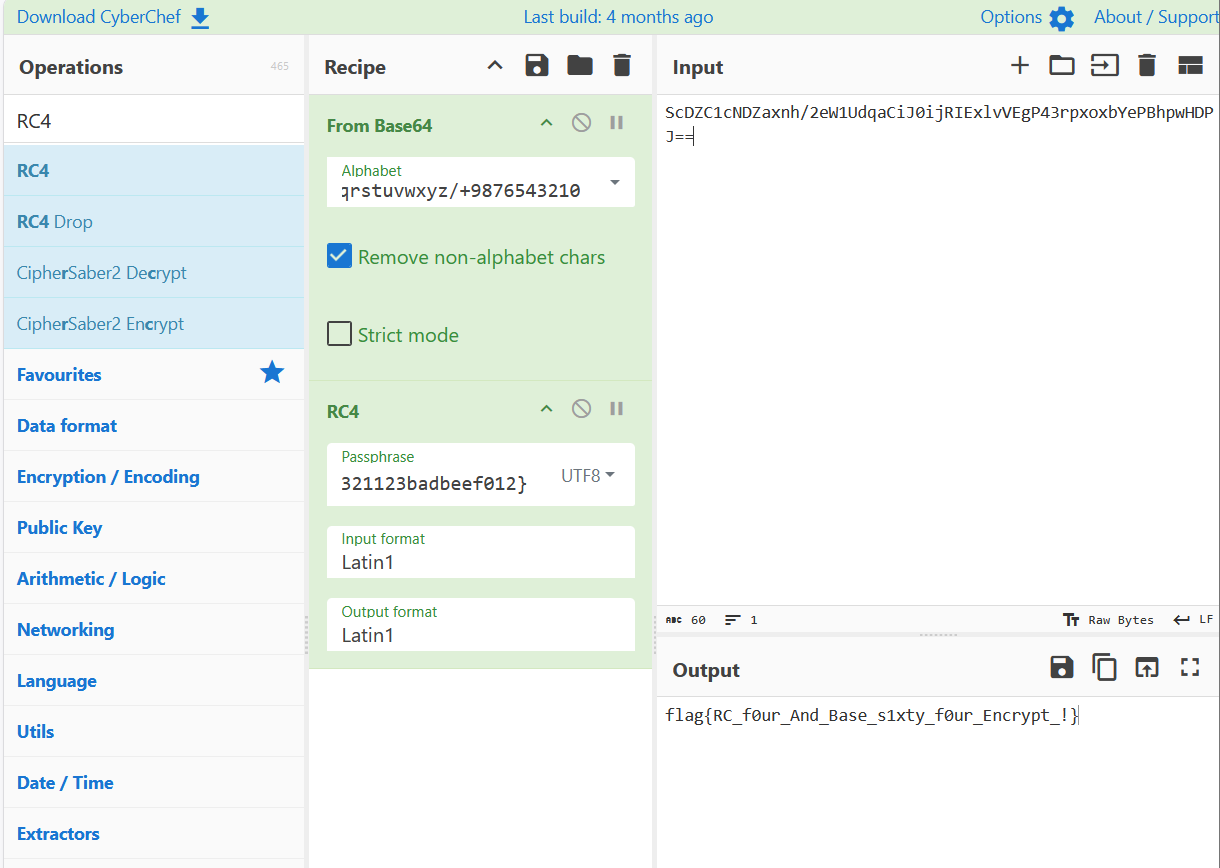
Task: Open RC4 Output format selector
Action: click(x=481, y=624)
